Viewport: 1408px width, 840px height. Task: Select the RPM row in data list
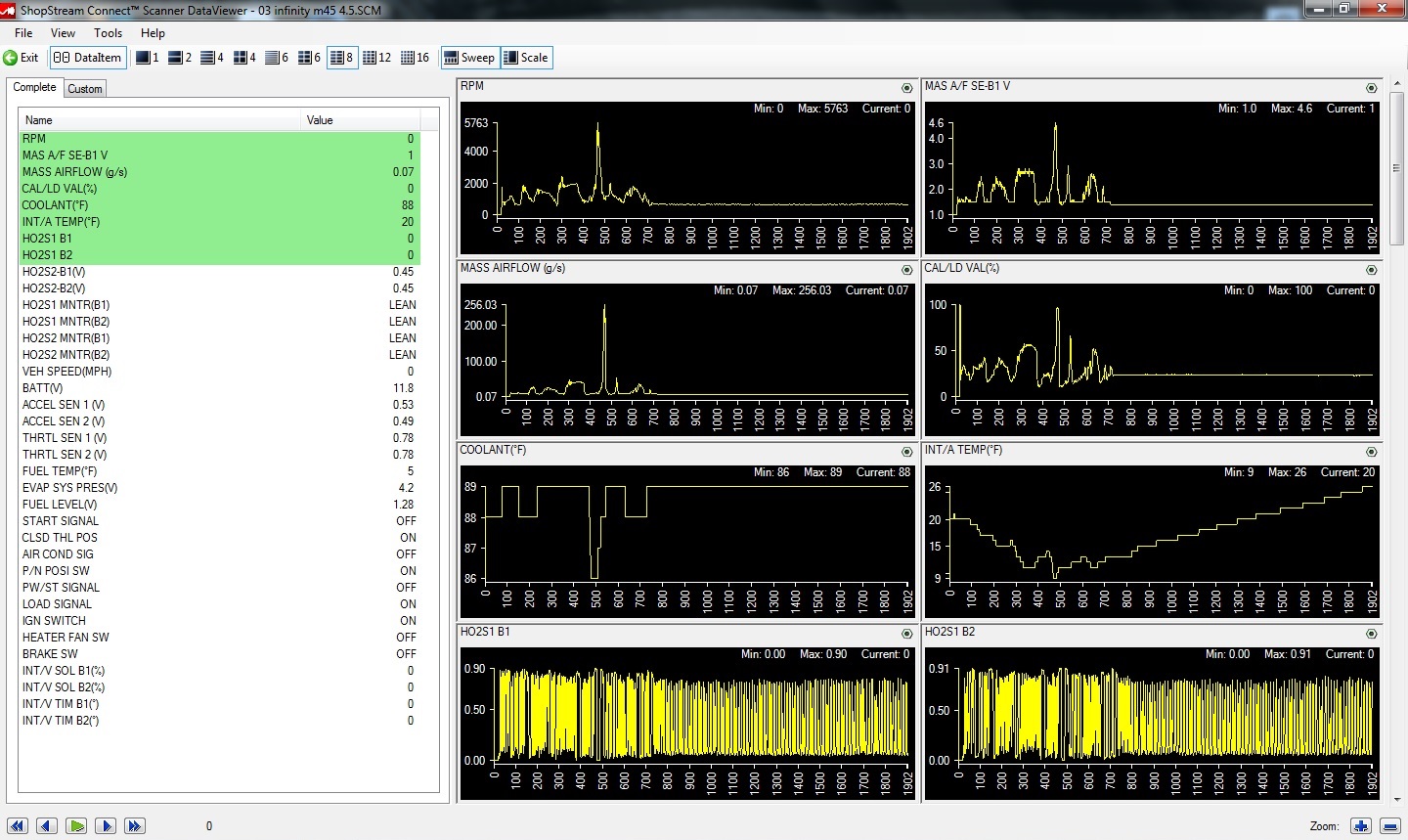pos(219,139)
